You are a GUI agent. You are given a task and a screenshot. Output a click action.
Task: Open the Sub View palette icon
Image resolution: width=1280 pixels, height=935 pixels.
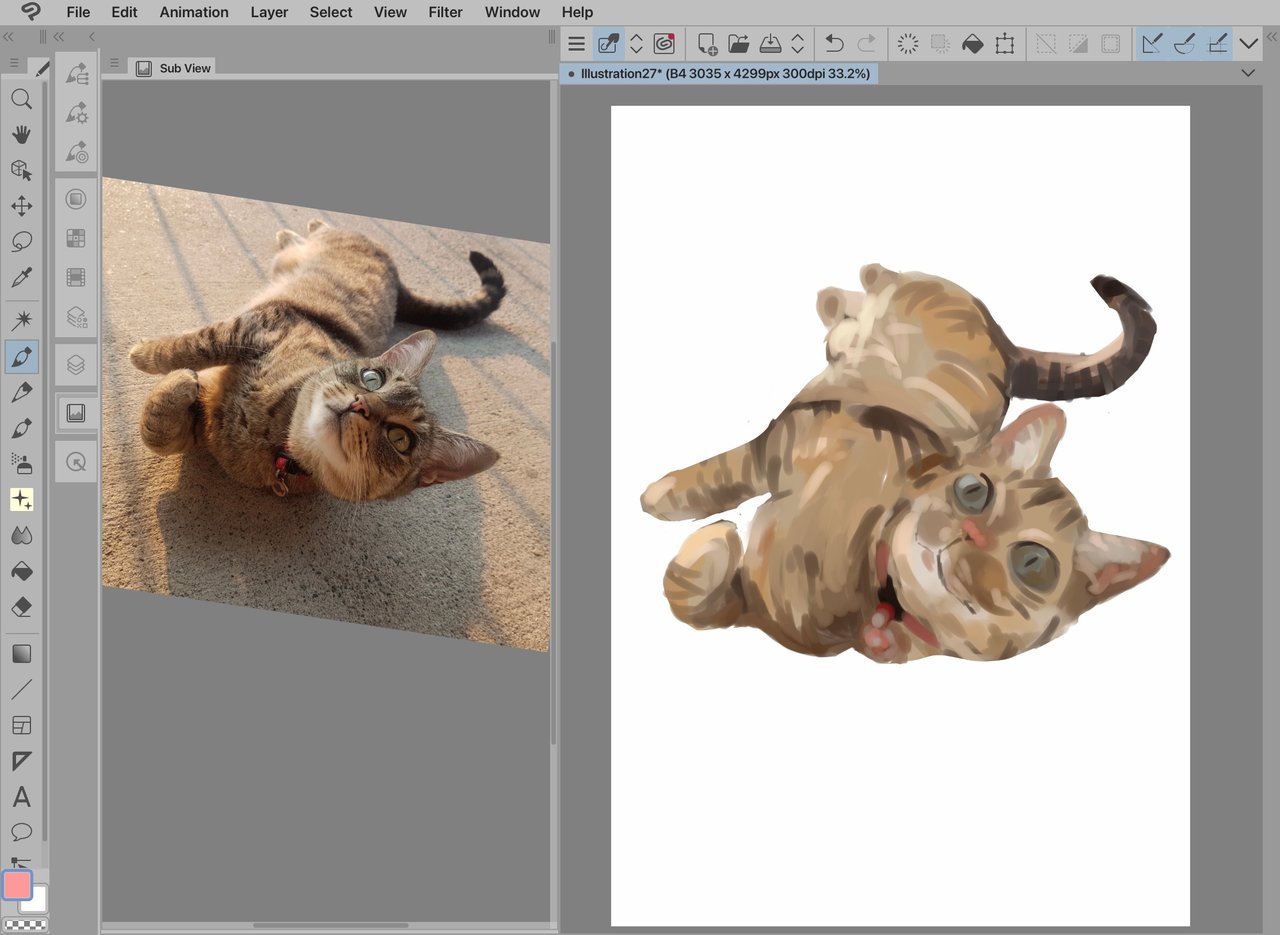click(76, 412)
